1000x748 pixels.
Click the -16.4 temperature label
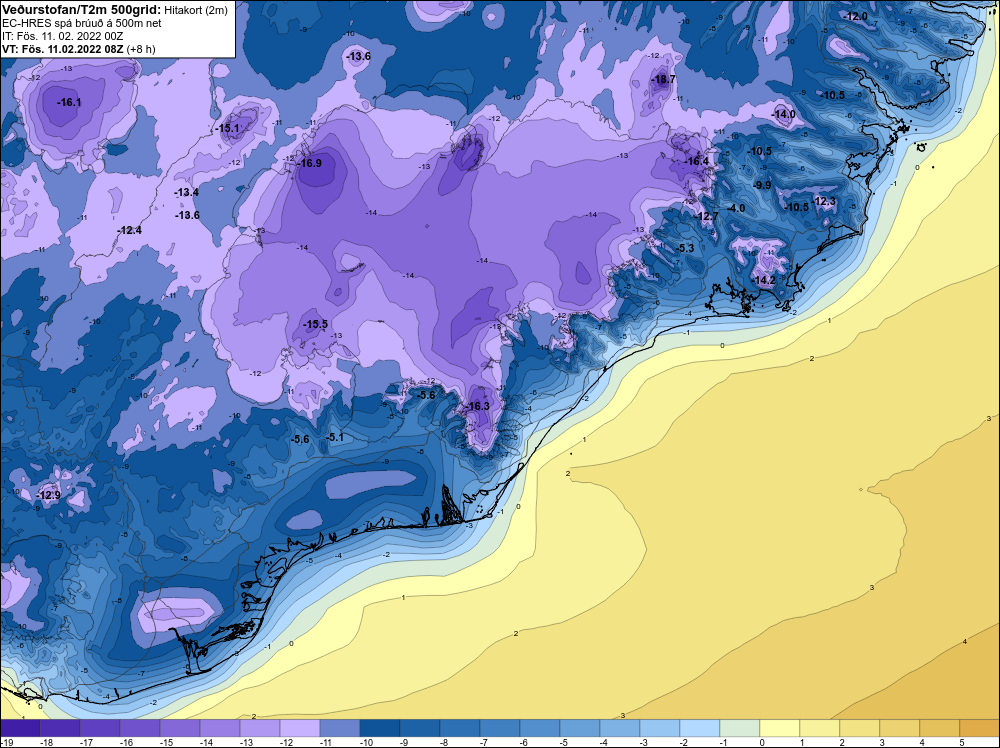(x=696, y=161)
